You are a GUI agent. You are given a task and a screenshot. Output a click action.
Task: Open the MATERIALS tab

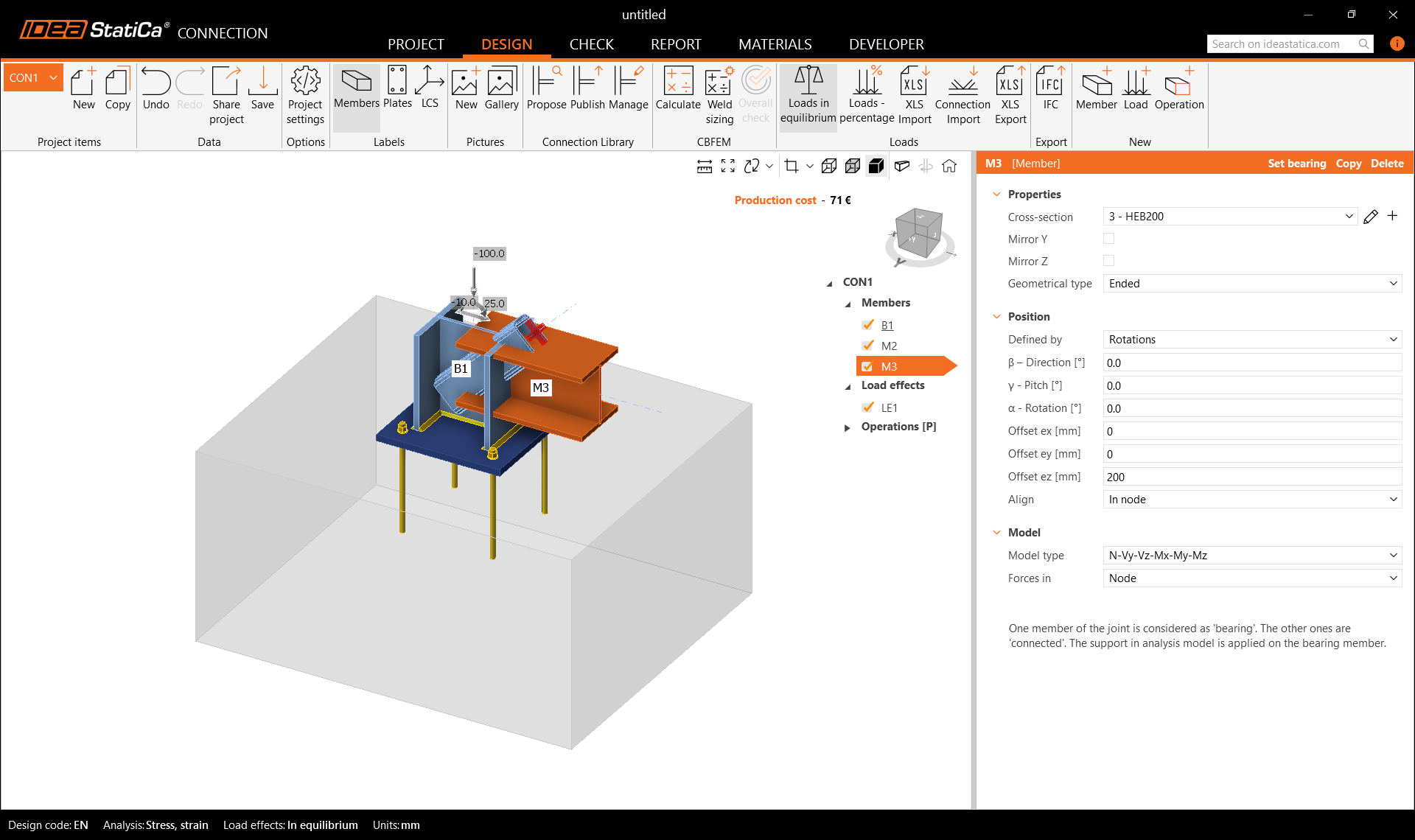775,44
